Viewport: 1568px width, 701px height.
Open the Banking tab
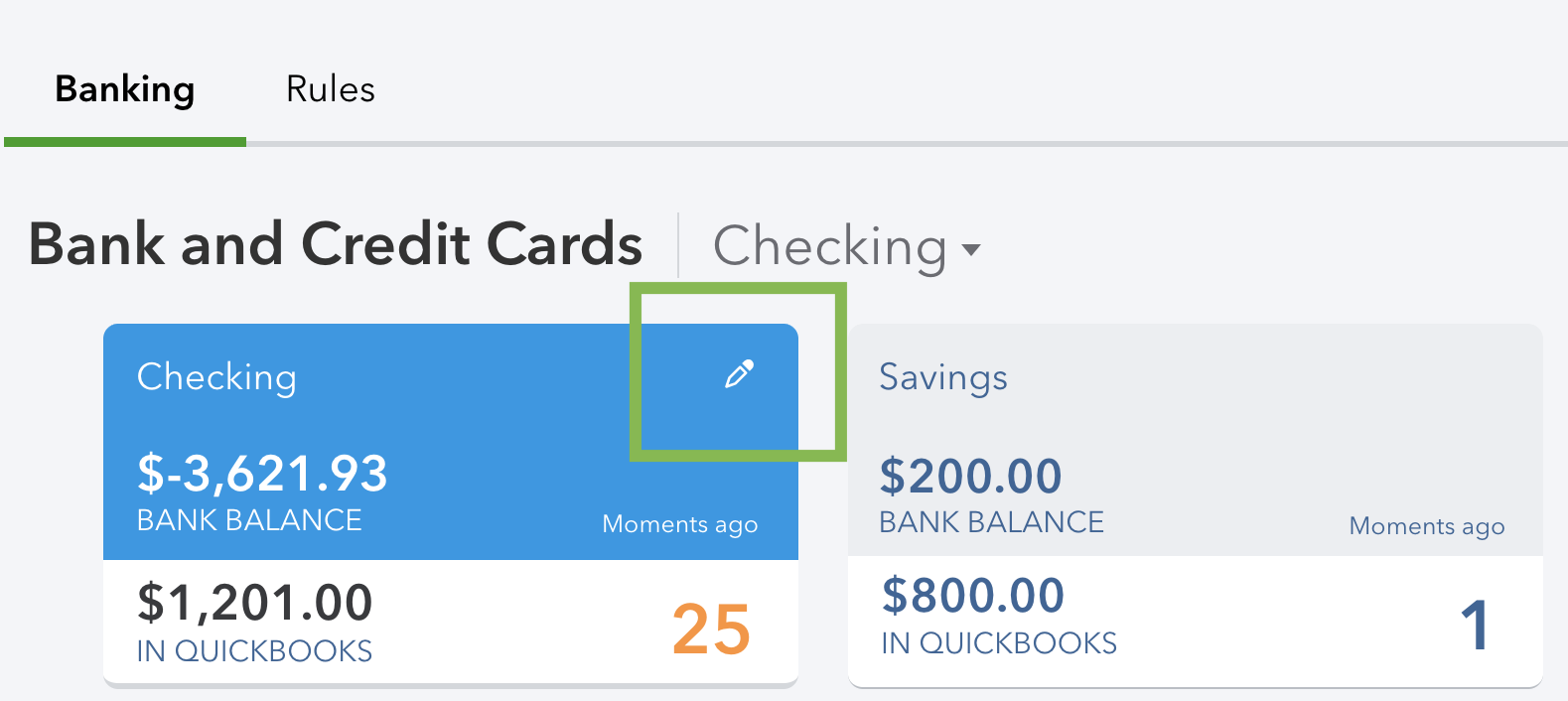(x=125, y=89)
